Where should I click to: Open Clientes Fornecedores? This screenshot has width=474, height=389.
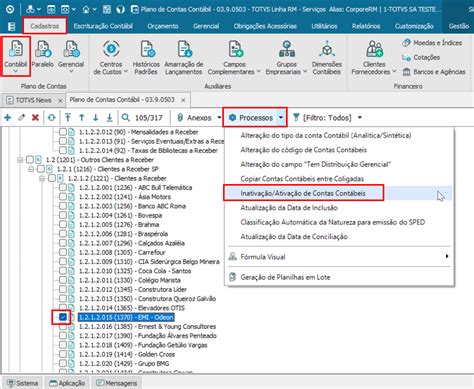[x=374, y=57]
